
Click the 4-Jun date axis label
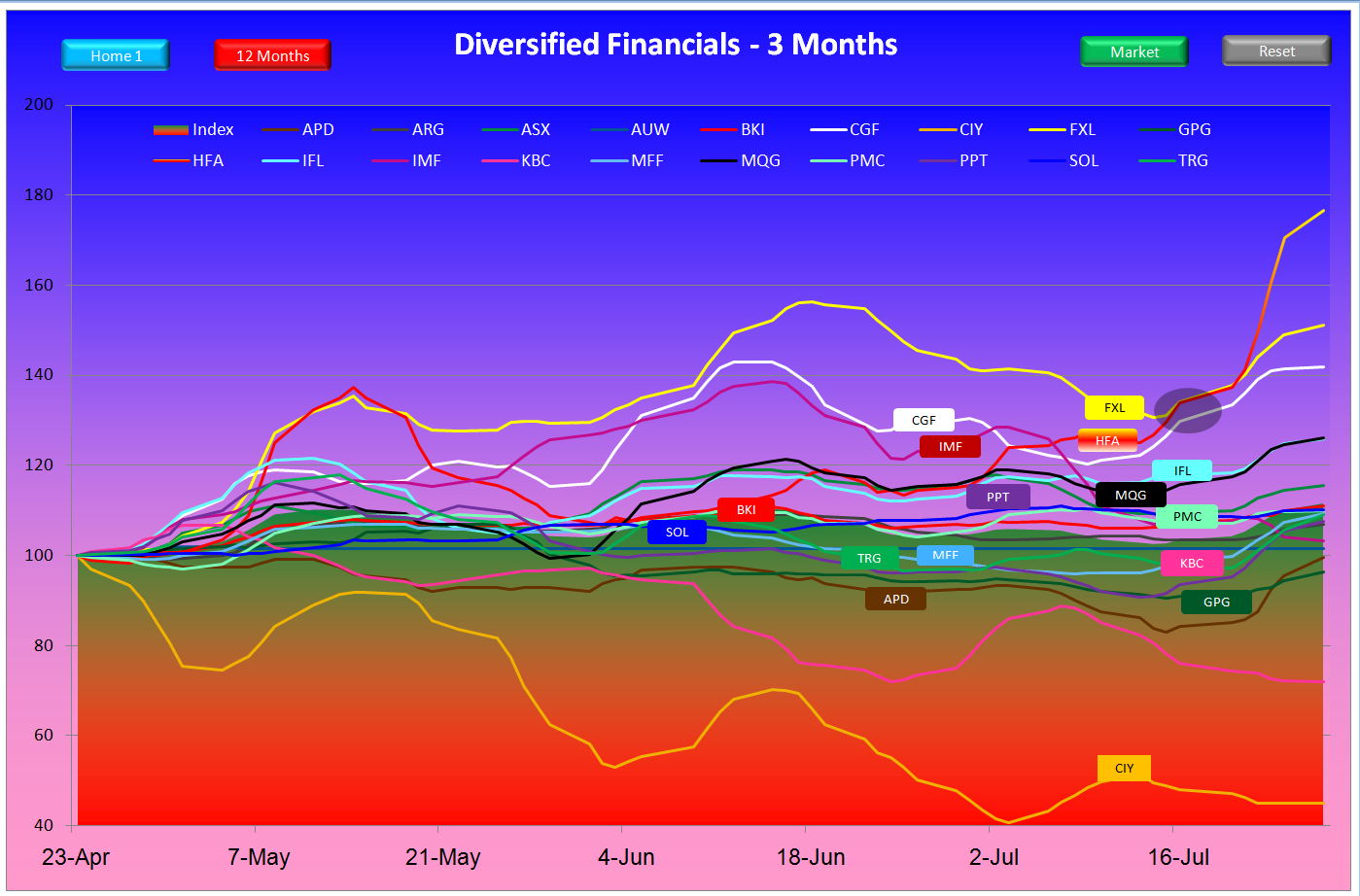point(625,857)
